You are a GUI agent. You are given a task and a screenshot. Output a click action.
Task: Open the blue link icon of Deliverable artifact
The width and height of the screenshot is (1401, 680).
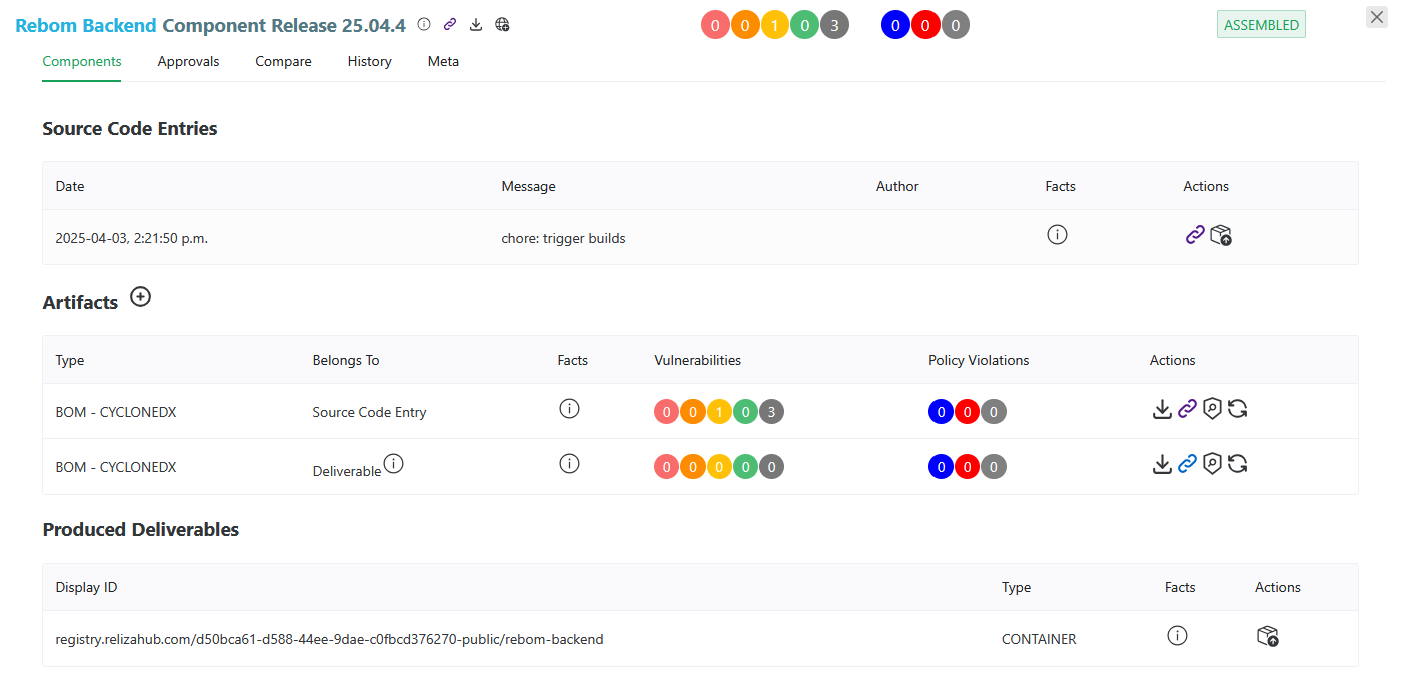(1187, 463)
